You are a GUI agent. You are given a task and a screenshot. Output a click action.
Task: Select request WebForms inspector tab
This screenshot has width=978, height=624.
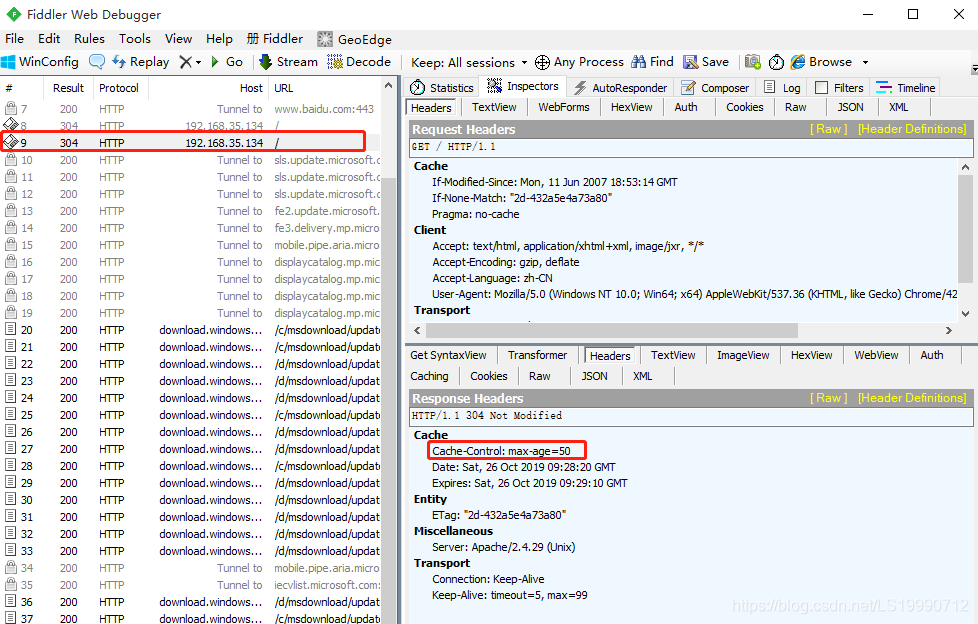tap(564, 107)
